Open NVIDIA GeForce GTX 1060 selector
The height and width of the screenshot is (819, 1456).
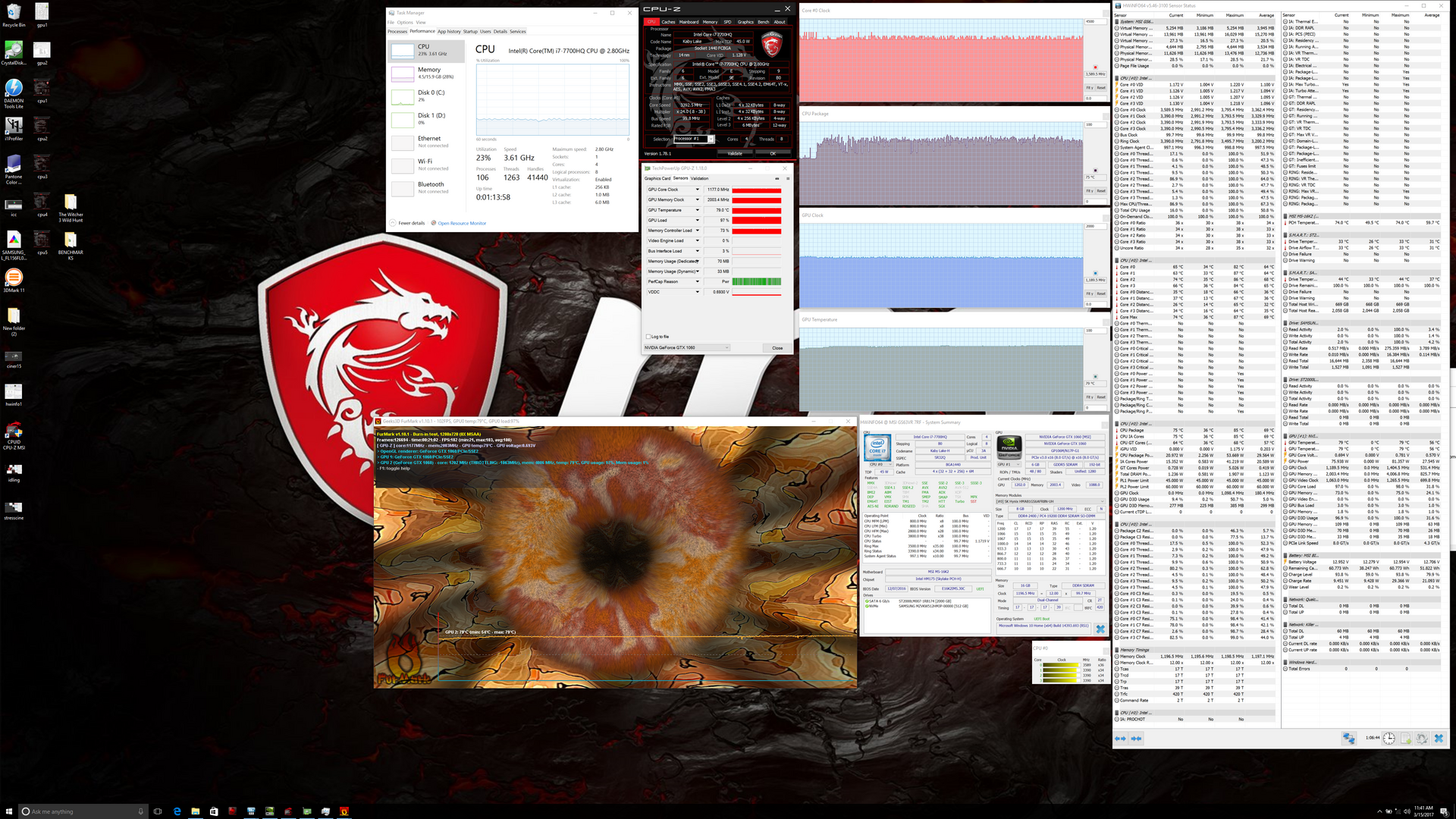pyautogui.click(x=686, y=348)
